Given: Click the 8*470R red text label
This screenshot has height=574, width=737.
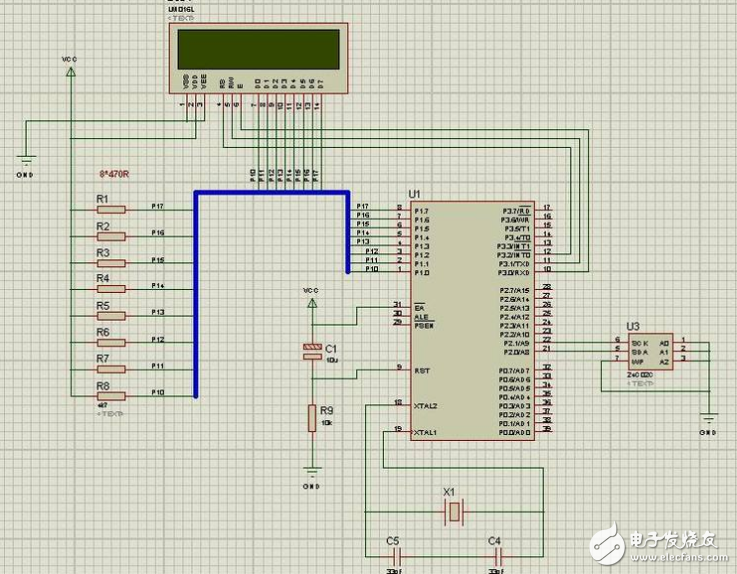Looking at the screenshot, I should [113, 173].
